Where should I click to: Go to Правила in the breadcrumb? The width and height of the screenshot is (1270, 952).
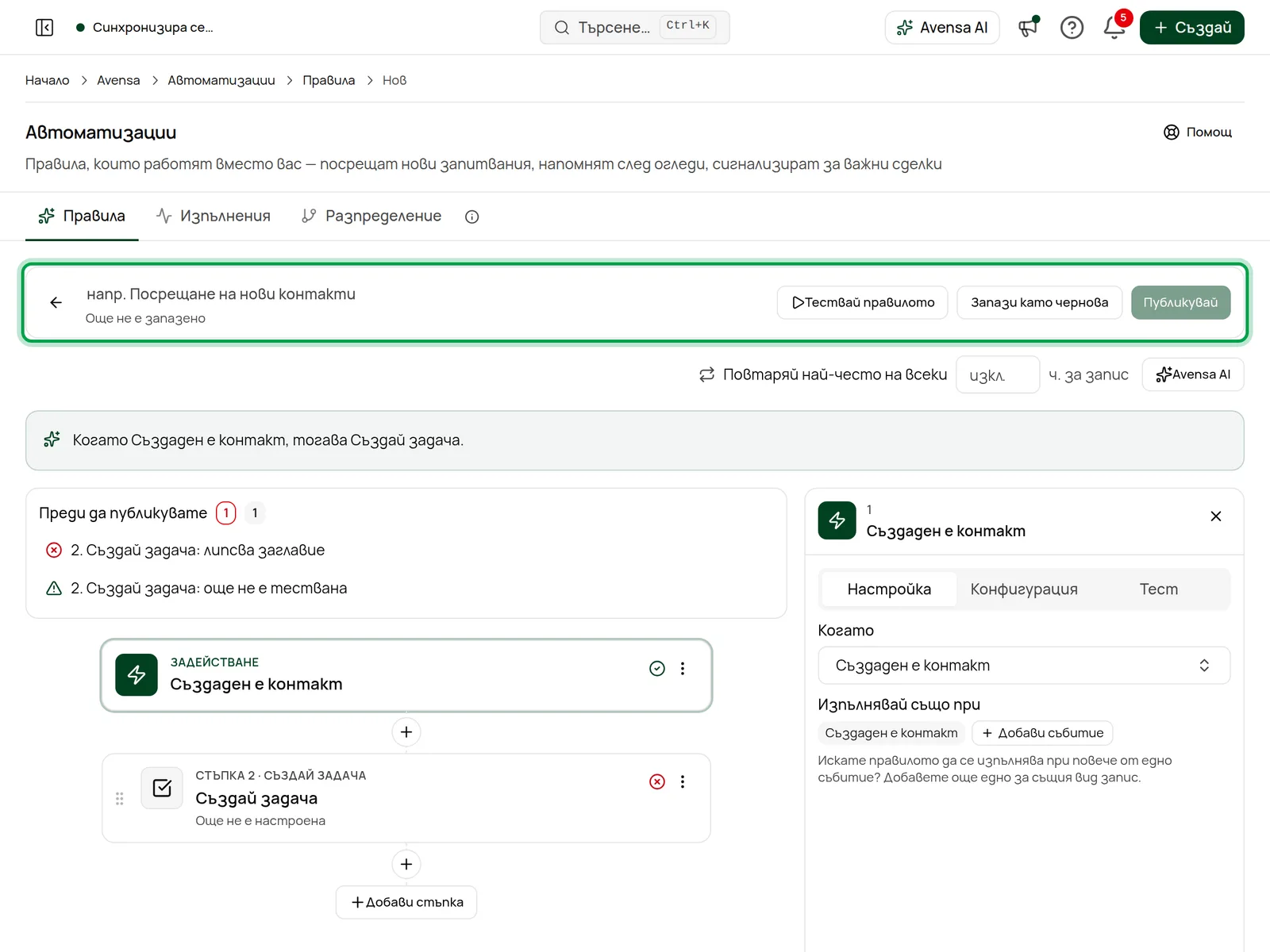pos(329,80)
